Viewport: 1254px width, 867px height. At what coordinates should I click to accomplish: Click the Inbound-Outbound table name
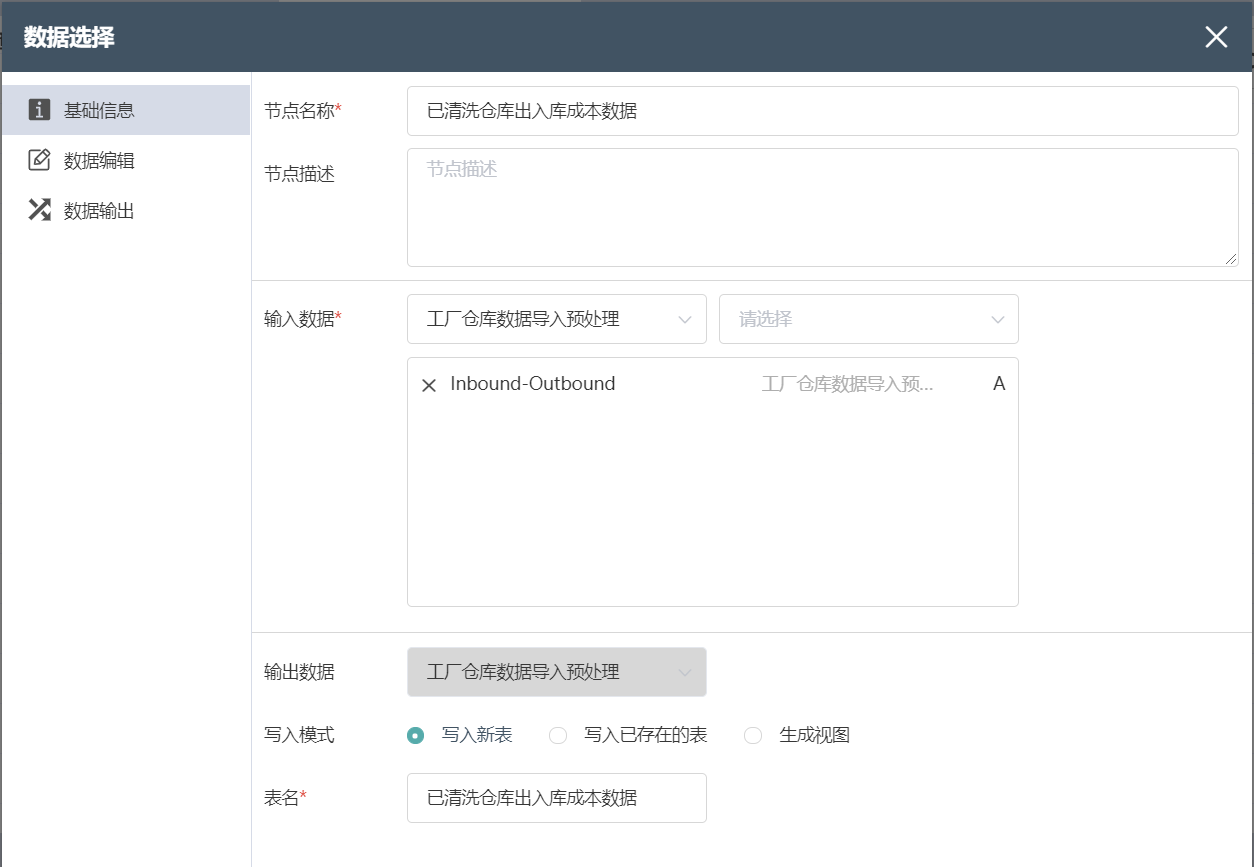[x=532, y=384]
